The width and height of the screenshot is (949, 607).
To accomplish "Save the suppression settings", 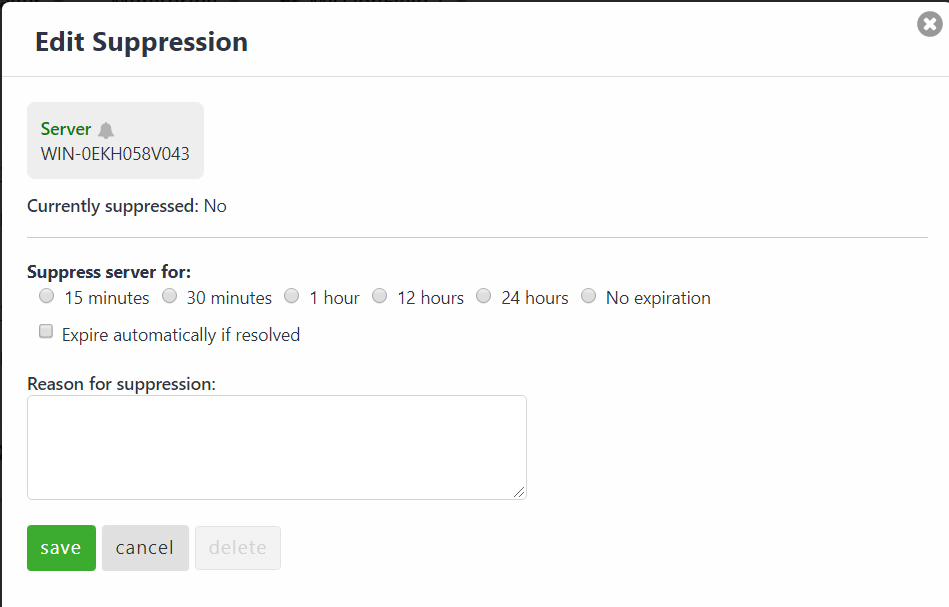I will (61, 548).
